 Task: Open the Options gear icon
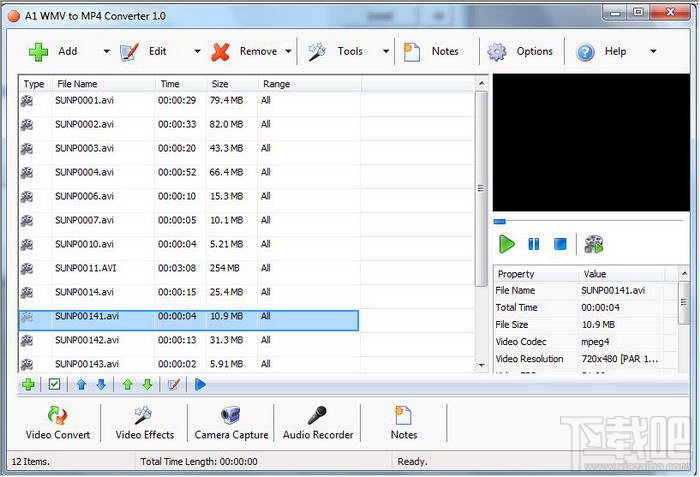(497, 52)
